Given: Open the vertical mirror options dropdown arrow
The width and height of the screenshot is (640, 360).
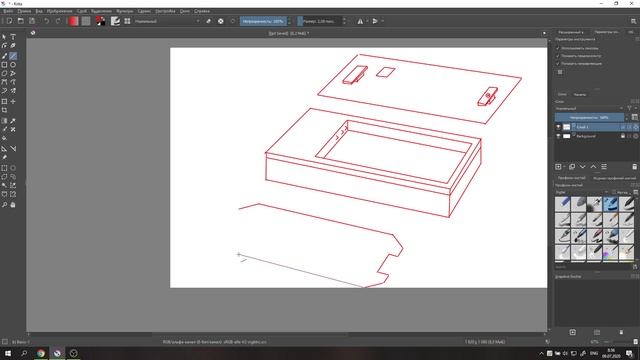Looking at the screenshot, I should (x=382, y=21).
